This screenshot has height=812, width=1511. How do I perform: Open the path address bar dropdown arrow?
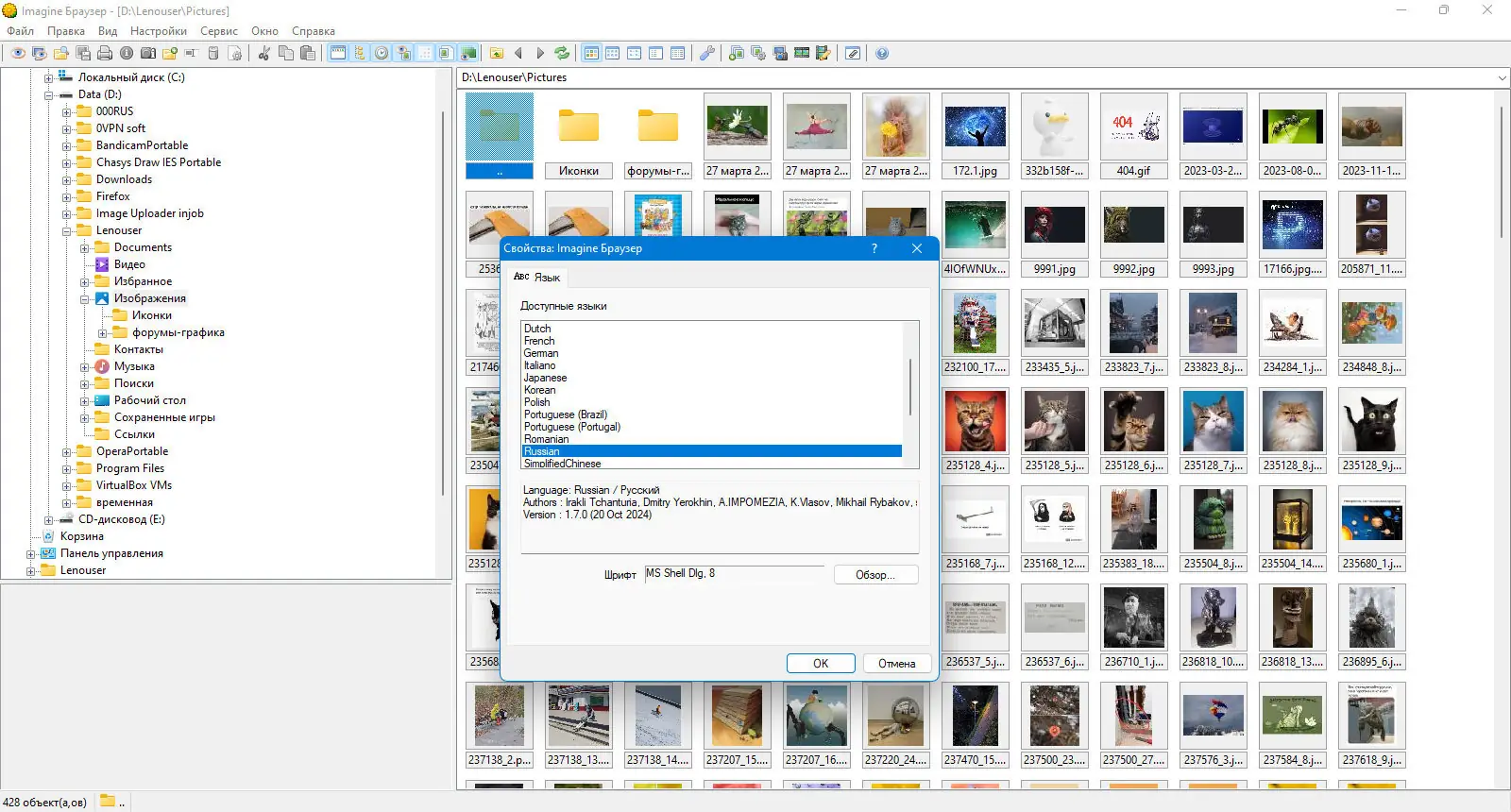click(x=1502, y=78)
